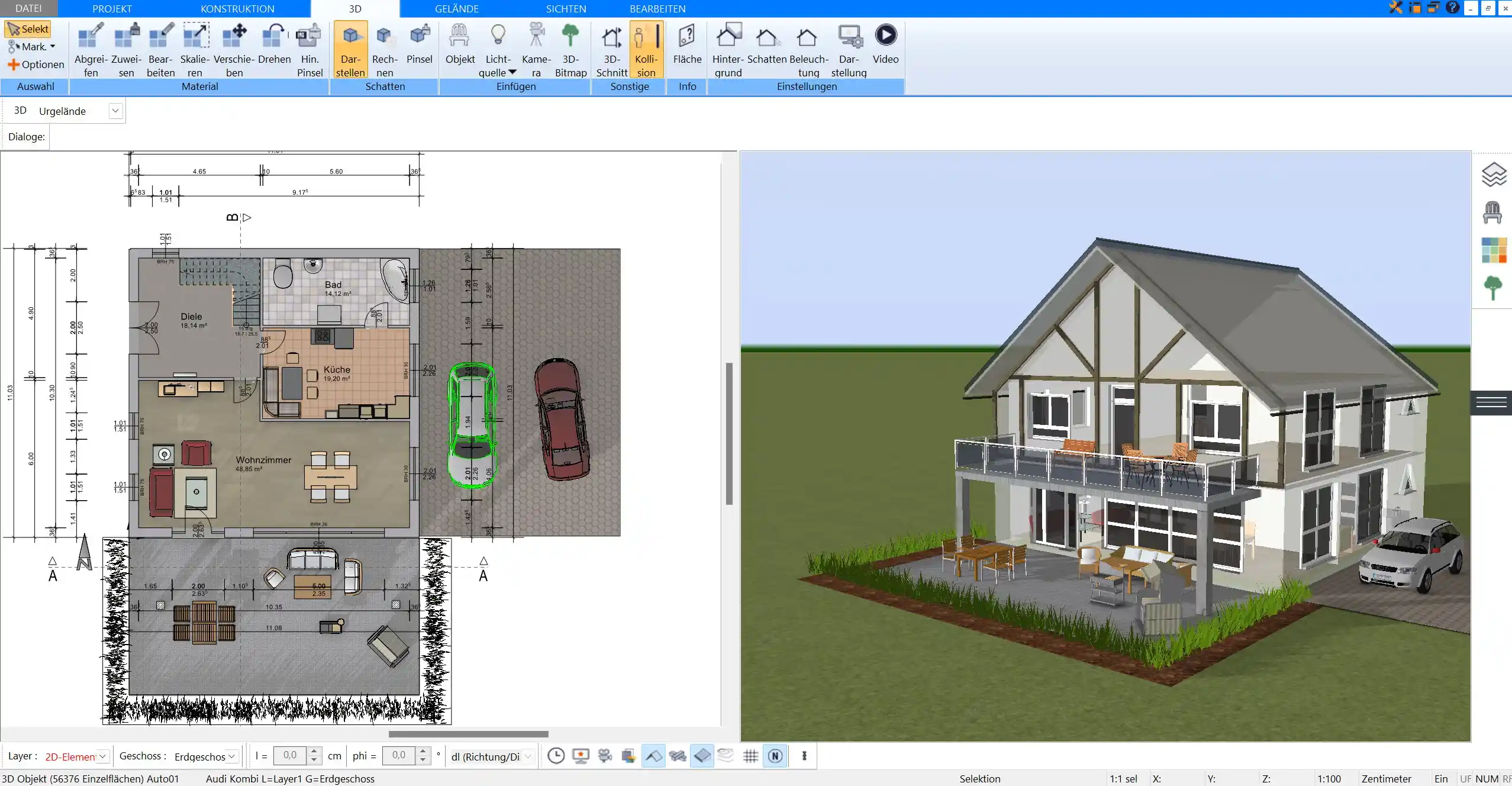Toggle the hatched surface icon in bottom toolbar
Screen dimensions: 1512x786
click(678, 756)
